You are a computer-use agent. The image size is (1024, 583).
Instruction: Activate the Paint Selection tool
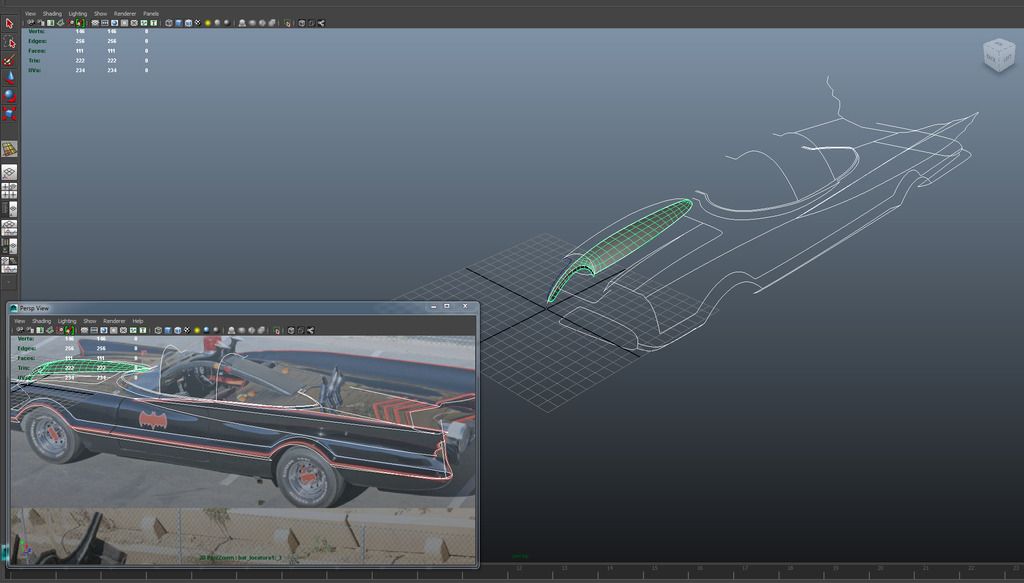click(9, 60)
